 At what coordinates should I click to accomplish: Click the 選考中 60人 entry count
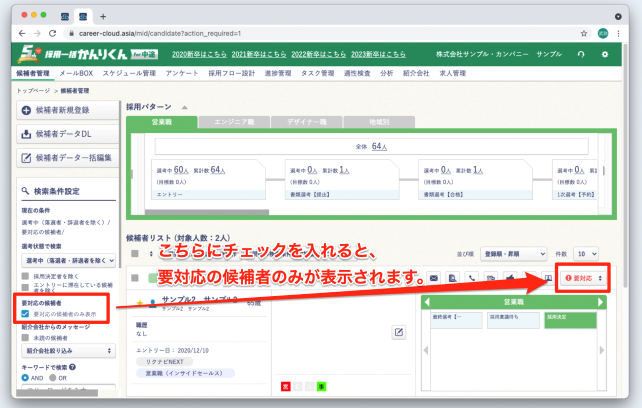pos(181,170)
